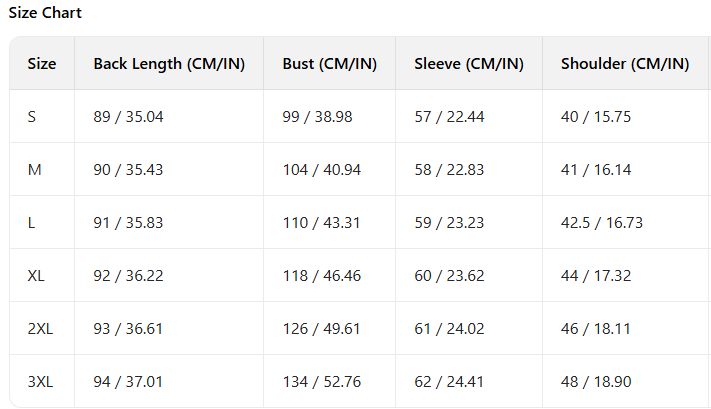Image resolution: width=711 pixels, height=409 pixels.
Task: Select the Size column header
Action: [x=42, y=63]
